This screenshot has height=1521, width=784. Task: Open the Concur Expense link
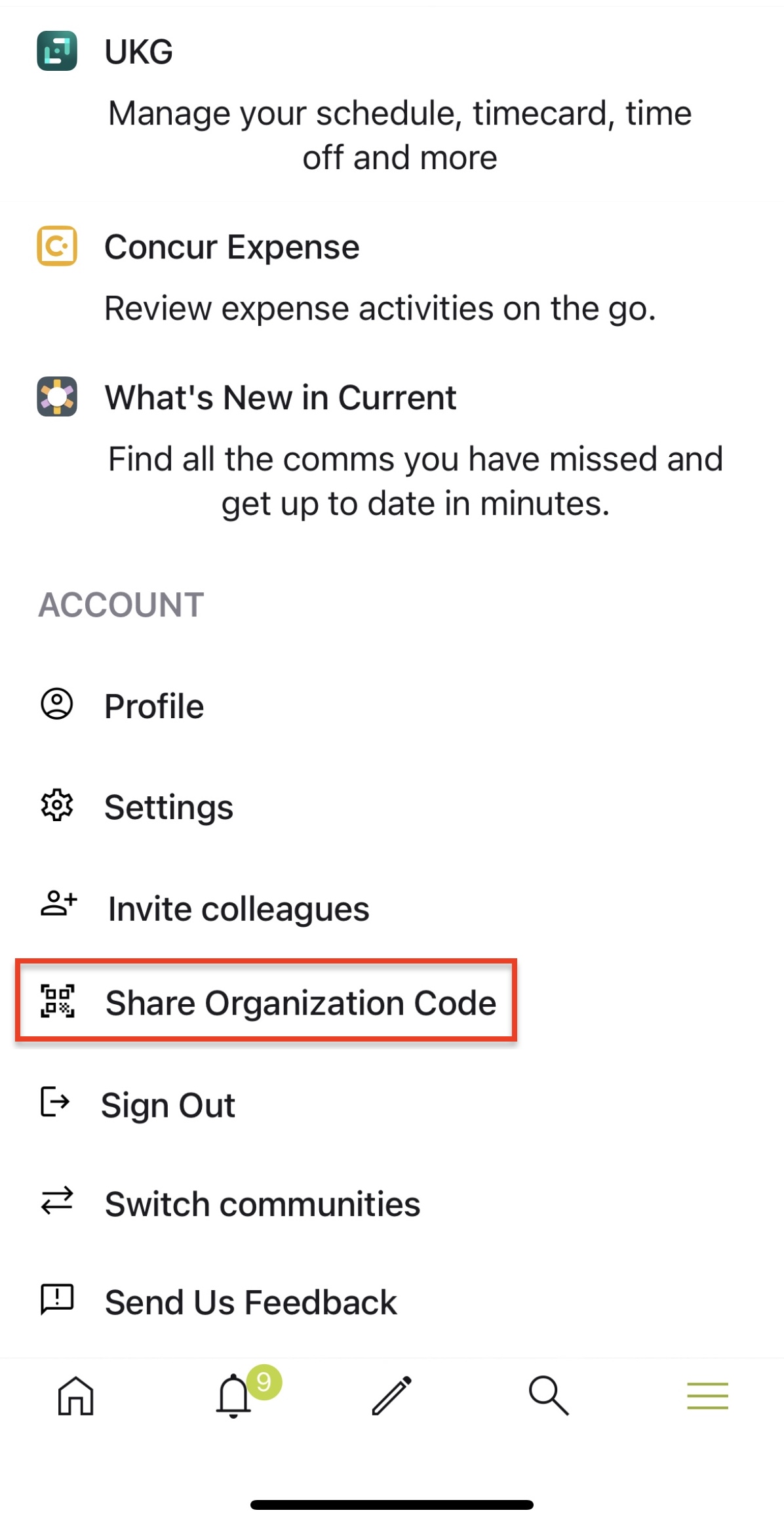[x=232, y=247]
